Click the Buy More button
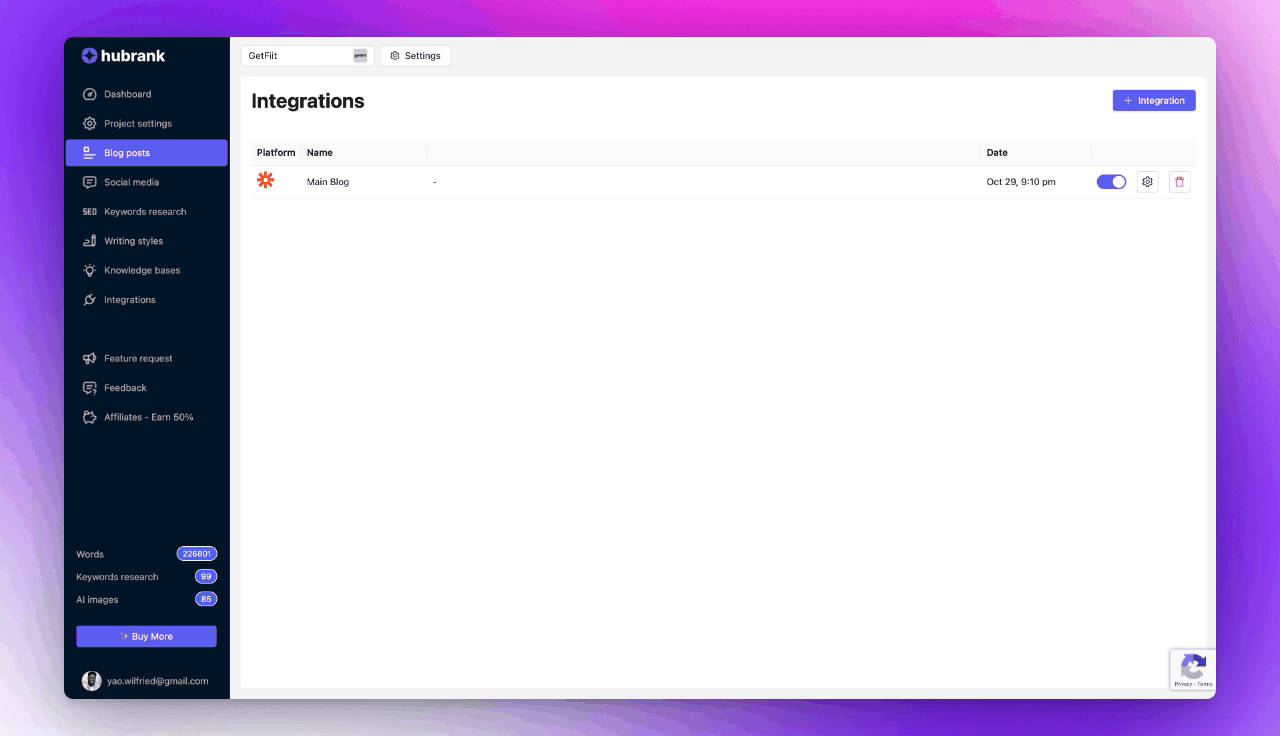Image resolution: width=1280 pixels, height=736 pixels. [x=146, y=637]
